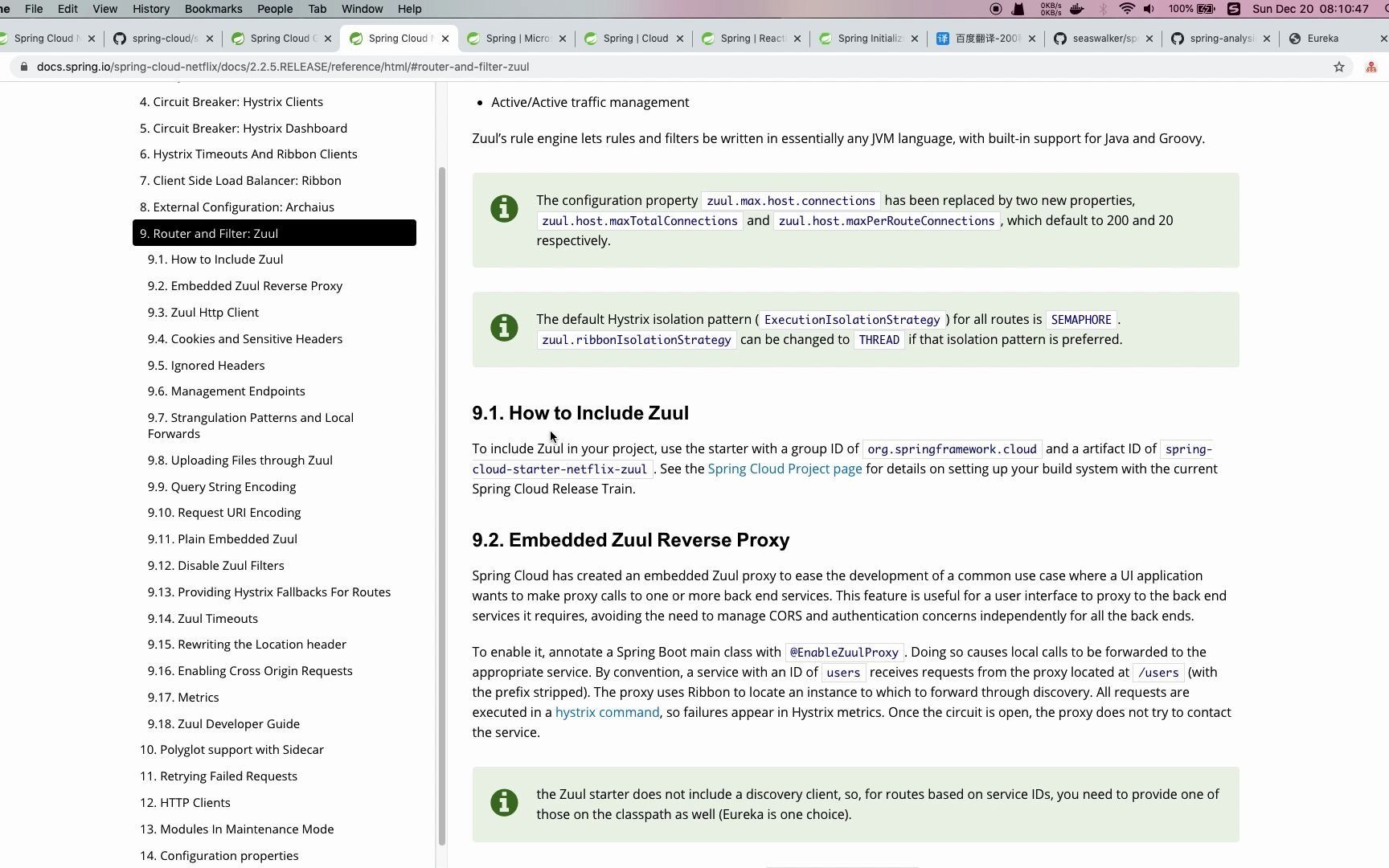
Task: Click the 9.2. Embedded Zuul Reverse Proxy heading
Action: coord(631,540)
